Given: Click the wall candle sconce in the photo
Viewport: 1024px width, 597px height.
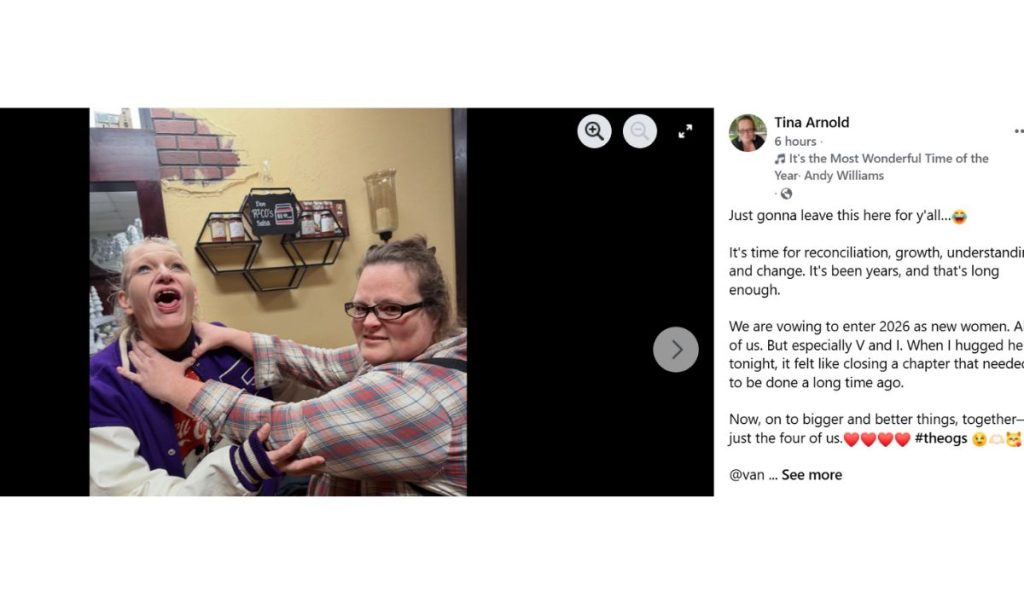Looking at the screenshot, I should [x=381, y=204].
